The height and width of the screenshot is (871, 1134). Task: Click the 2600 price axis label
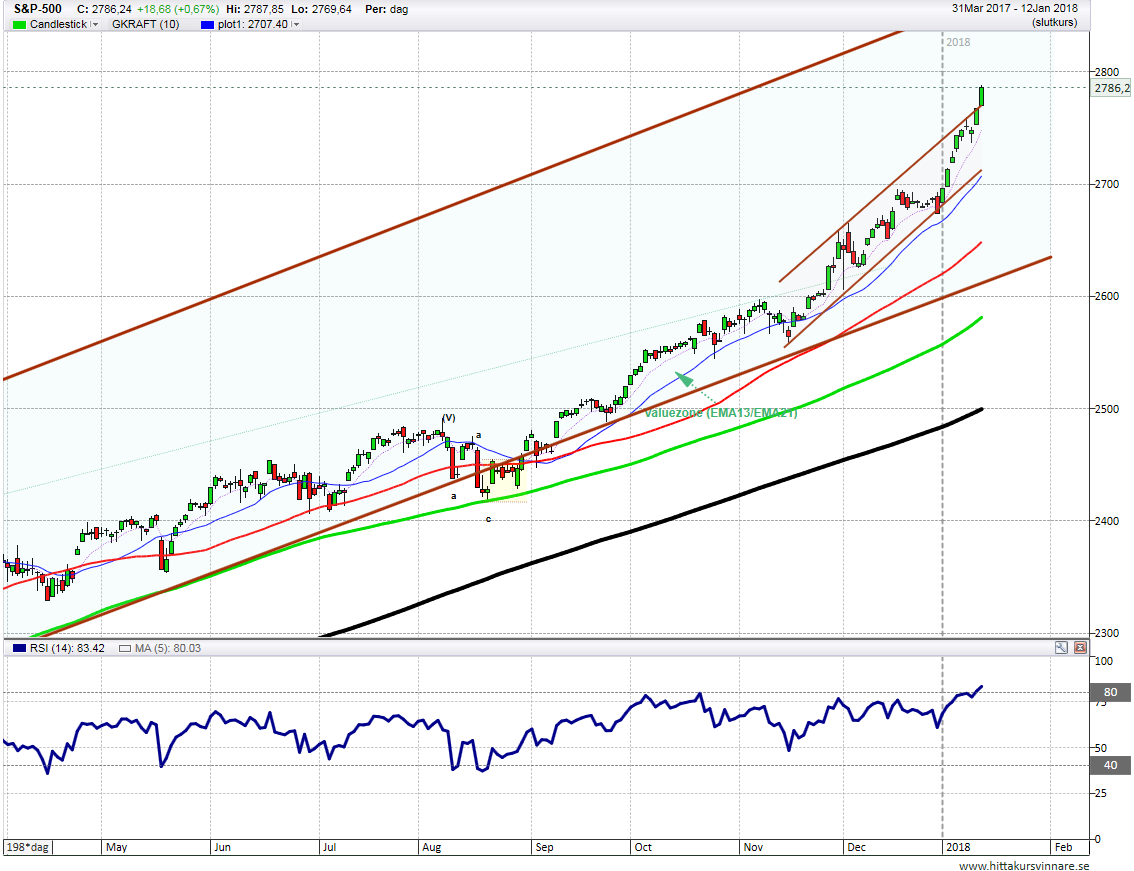(x=1107, y=297)
